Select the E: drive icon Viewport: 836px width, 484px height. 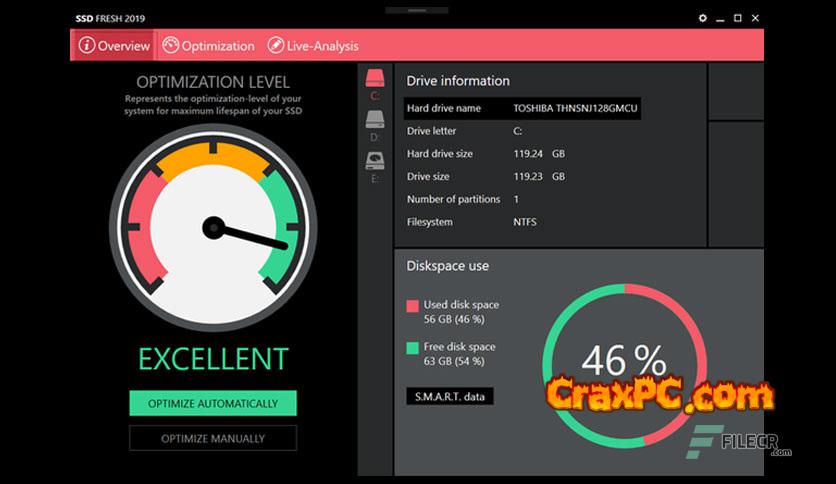[x=375, y=161]
